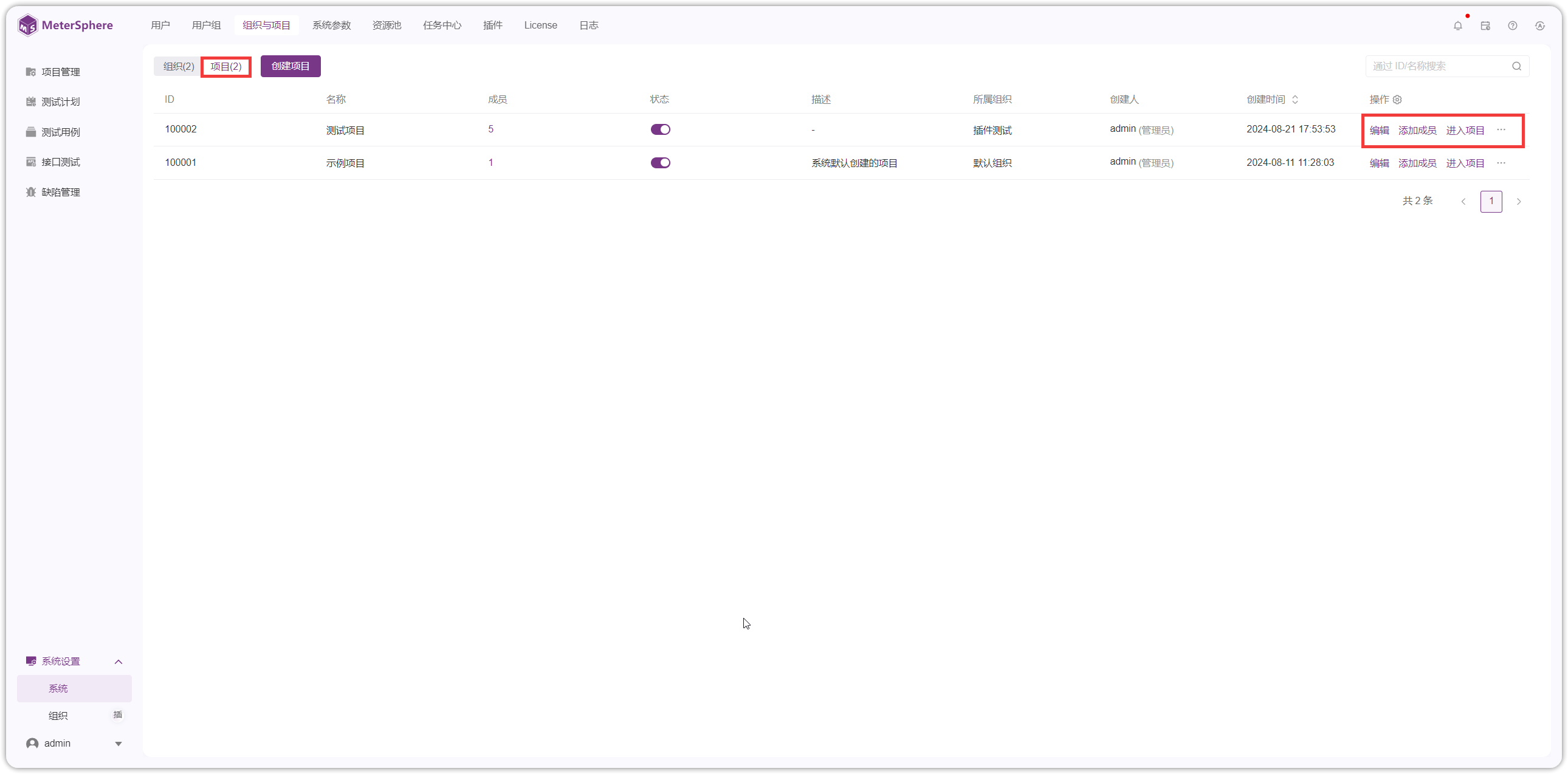The height and width of the screenshot is (774, 1568).
Task: Click 添加成员 for 示例项目
Action: [x=1417, y=163]
